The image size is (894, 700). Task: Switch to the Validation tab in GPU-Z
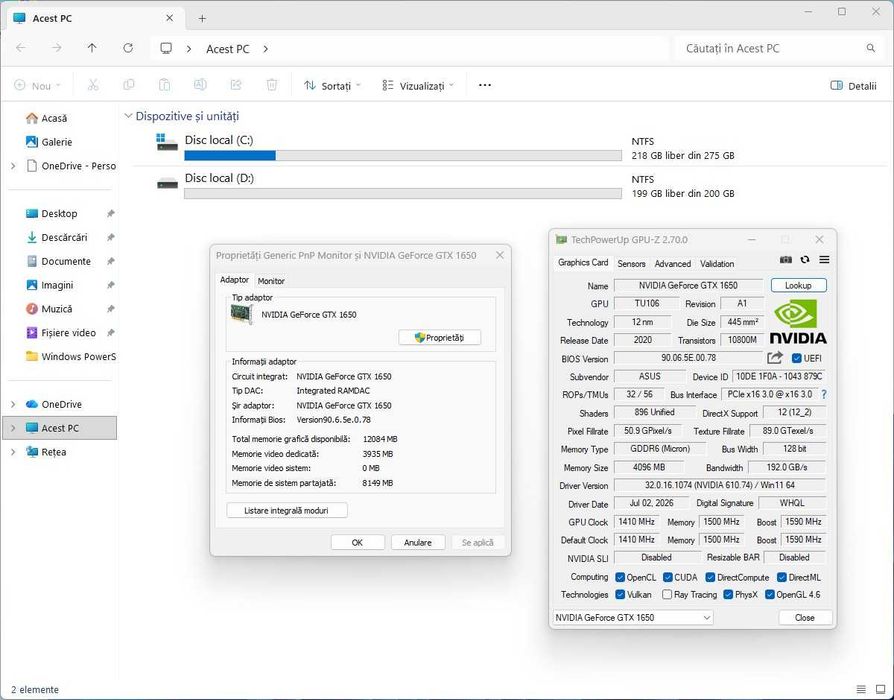coord(717,263)
